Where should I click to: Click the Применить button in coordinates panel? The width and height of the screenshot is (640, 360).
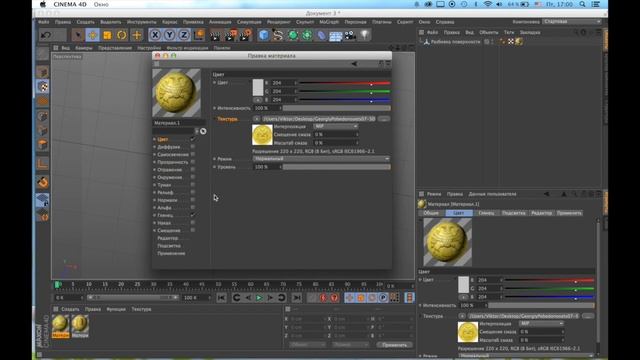(394, 344)
